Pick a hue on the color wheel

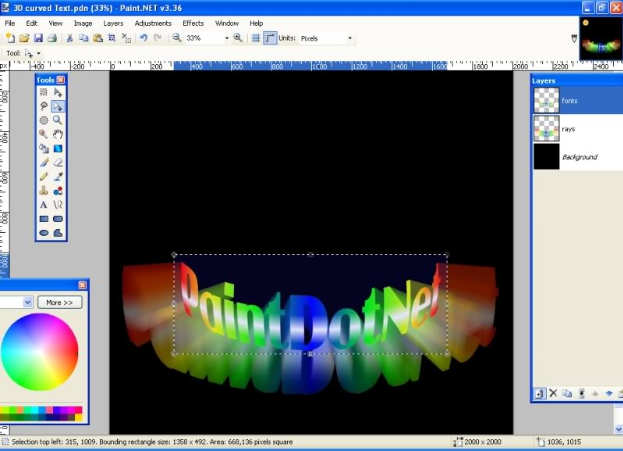click(x=40, y=352)
